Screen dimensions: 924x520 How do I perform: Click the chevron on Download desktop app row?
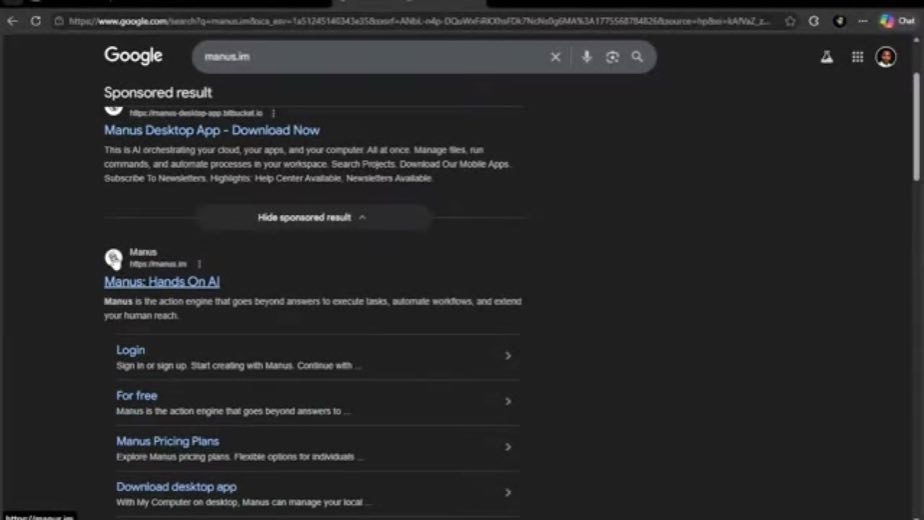[507, 492]
